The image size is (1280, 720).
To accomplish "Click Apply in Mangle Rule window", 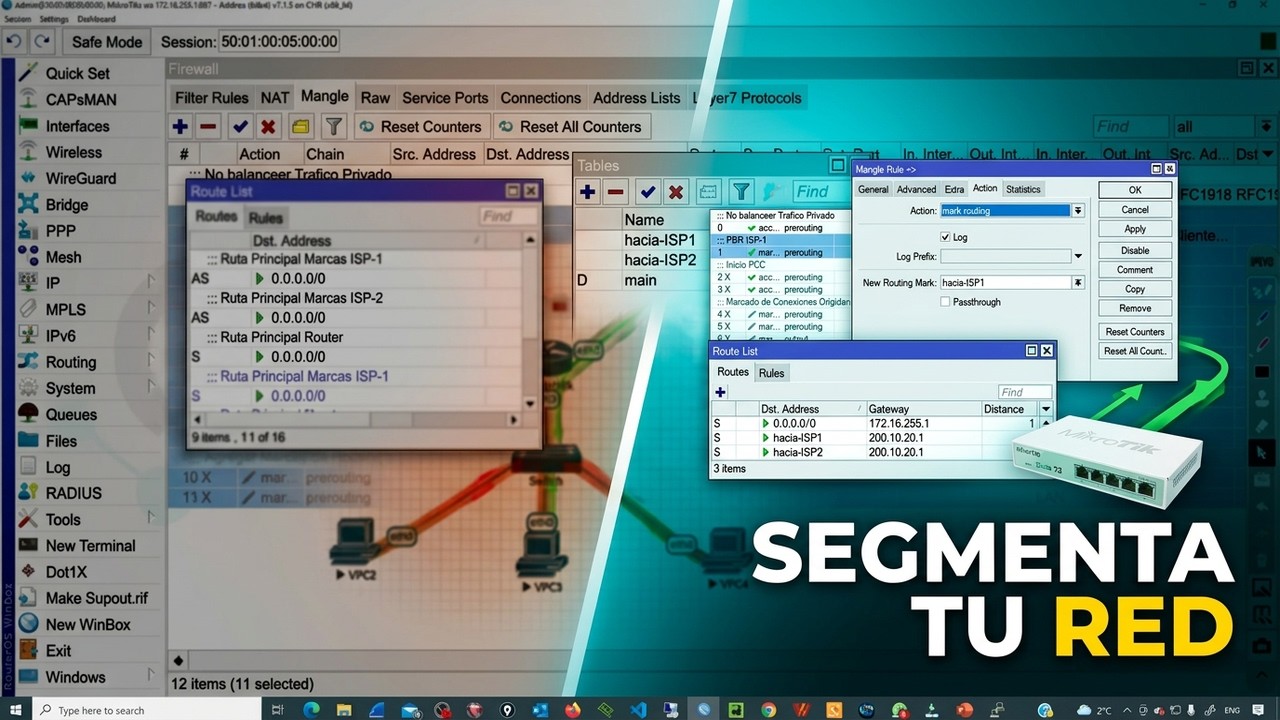I will (1135, 229).
